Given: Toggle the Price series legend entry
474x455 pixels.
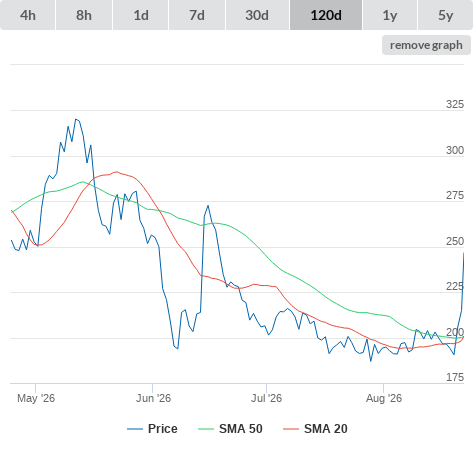Looking at the screenshot, I should (x=152, y=429).
